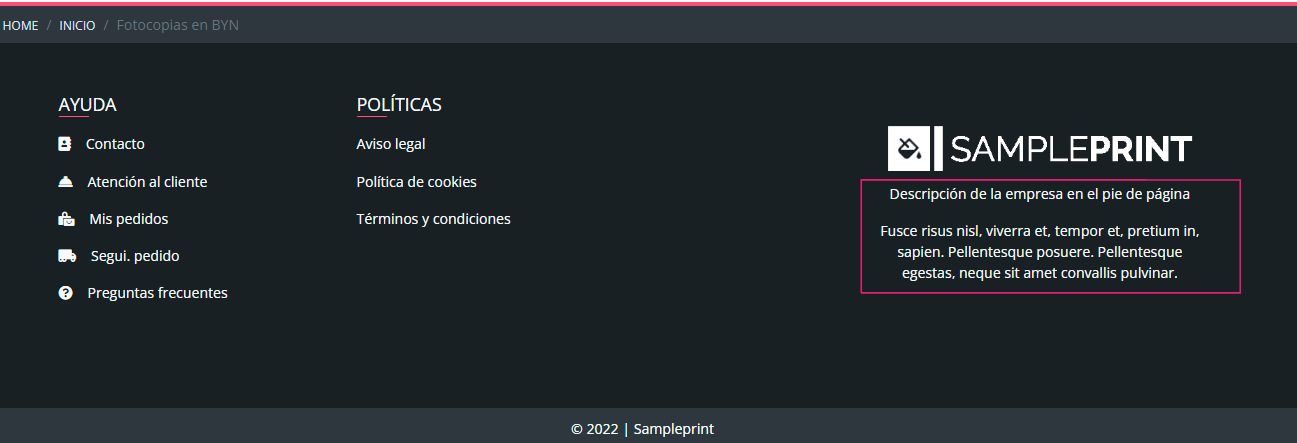
Task: Click the POLÍTICAS section heading
Action: (399, 105)
